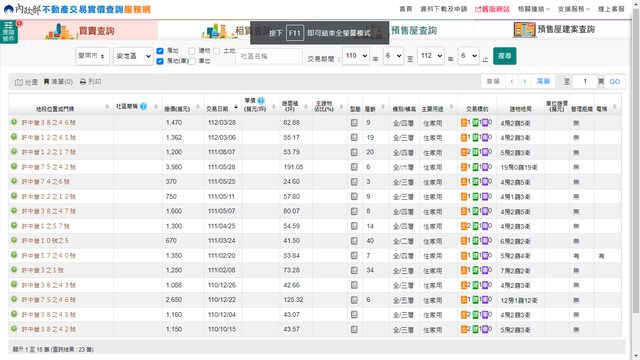Switch to 預售屋查詢 tab
Viewport: 640px width, 360px height.
(413, 30)
